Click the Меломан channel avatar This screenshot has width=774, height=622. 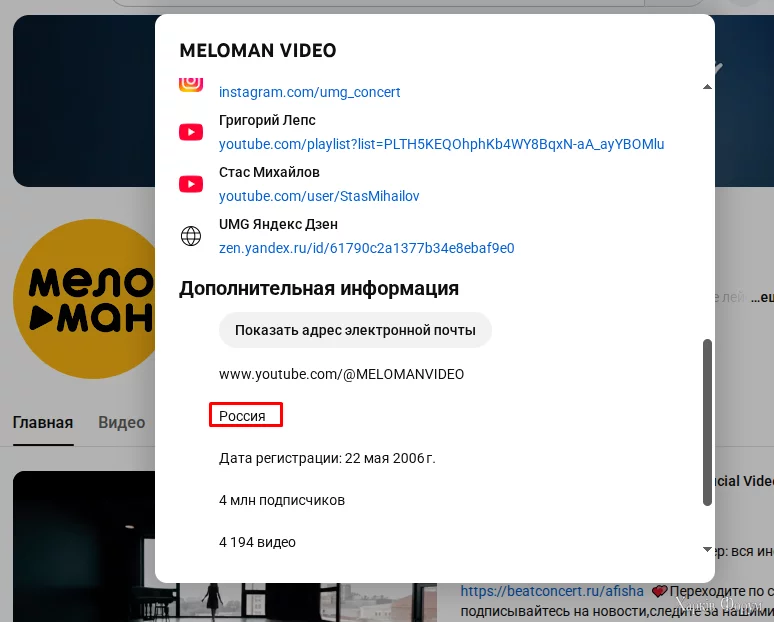click(84, 299)
